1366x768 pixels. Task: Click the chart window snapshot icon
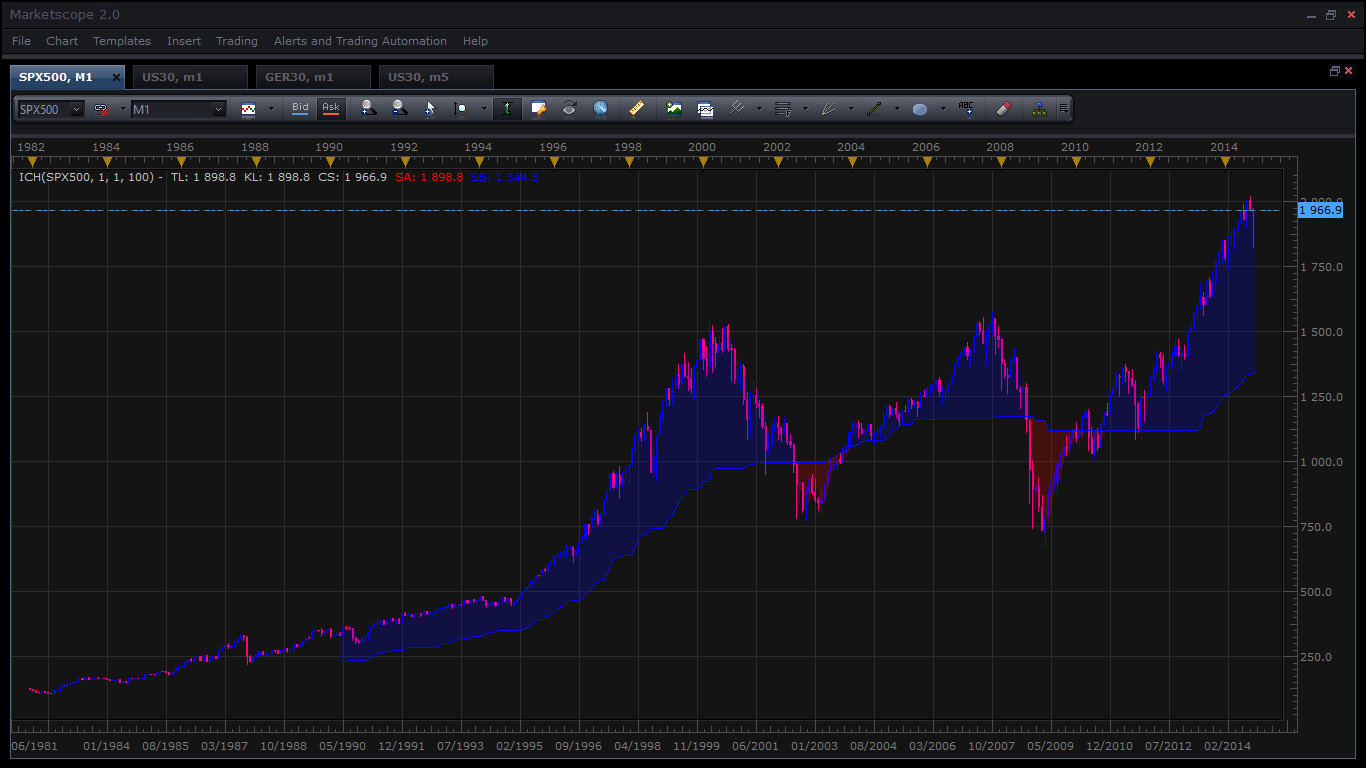[x=705, y=109]
